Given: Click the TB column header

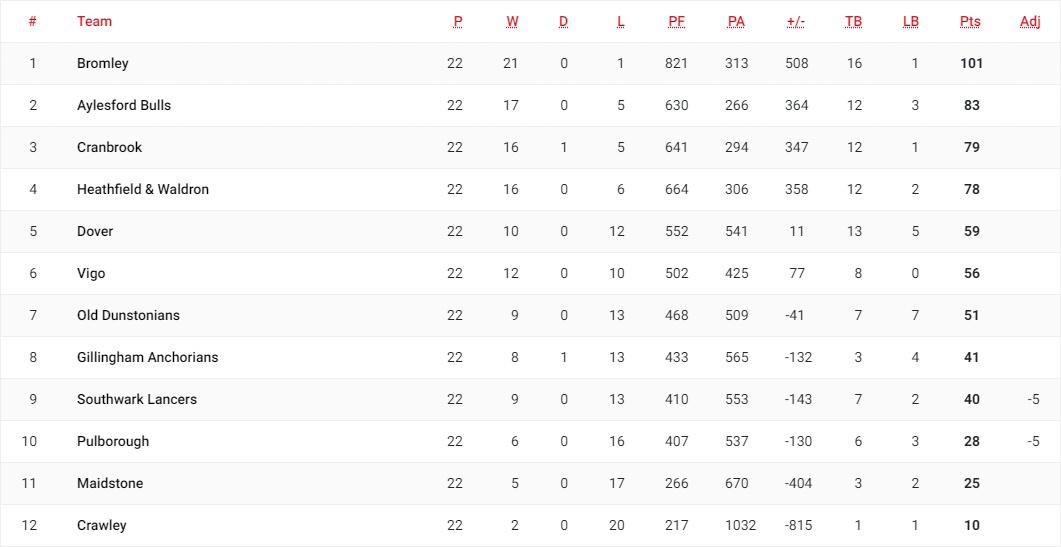Looking at the screenshot, I should point(853,22).
